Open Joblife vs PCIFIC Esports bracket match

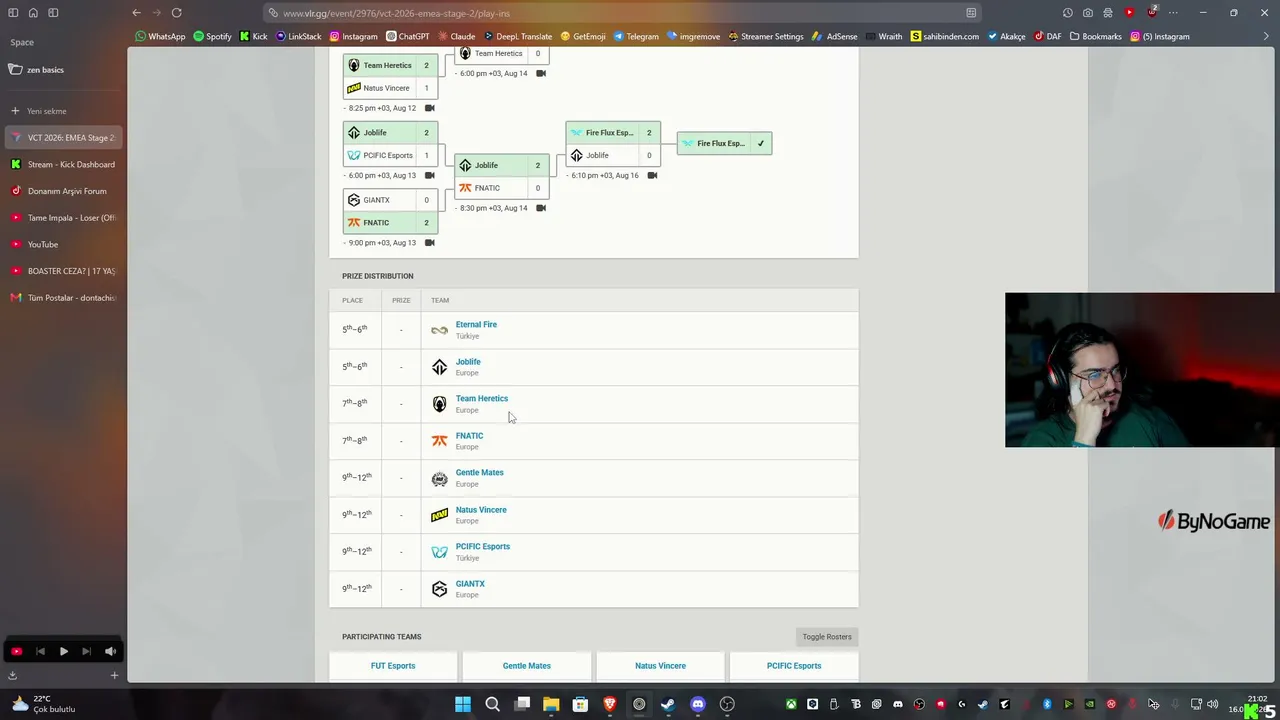point(390,144)
